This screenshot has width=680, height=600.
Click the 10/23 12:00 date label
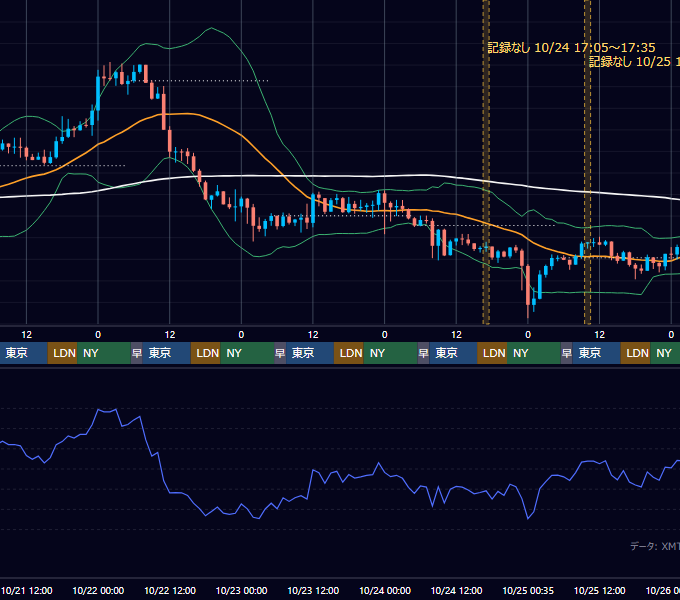[313, 590]
